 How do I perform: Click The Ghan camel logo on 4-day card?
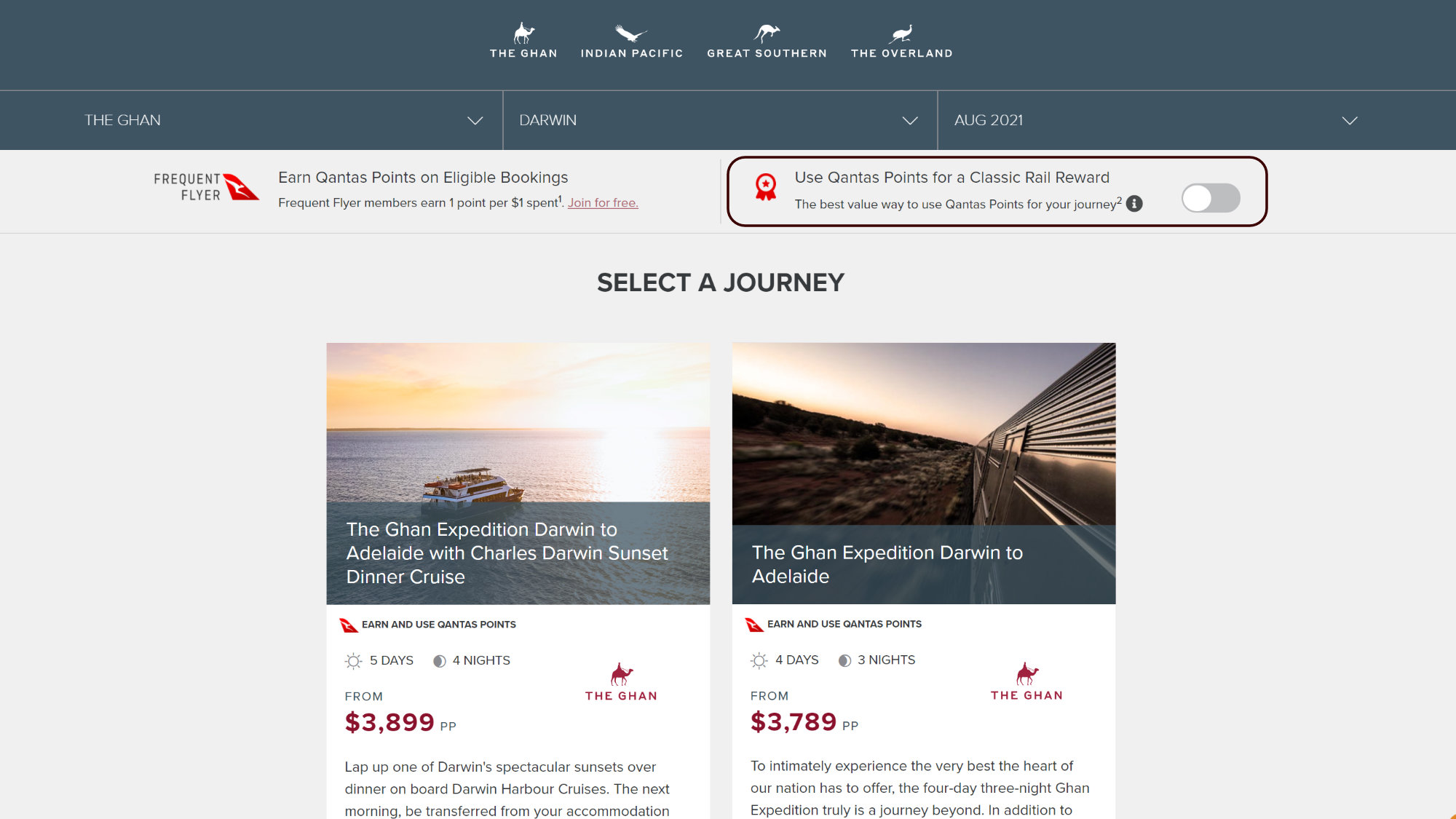click(1026, 681)
